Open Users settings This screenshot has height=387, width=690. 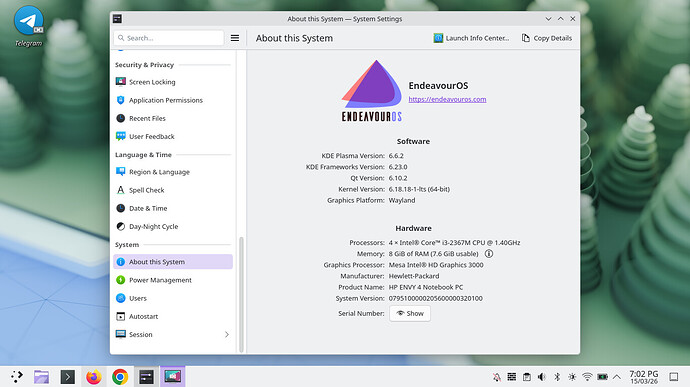pyautogui.click(x=172, y=298)
